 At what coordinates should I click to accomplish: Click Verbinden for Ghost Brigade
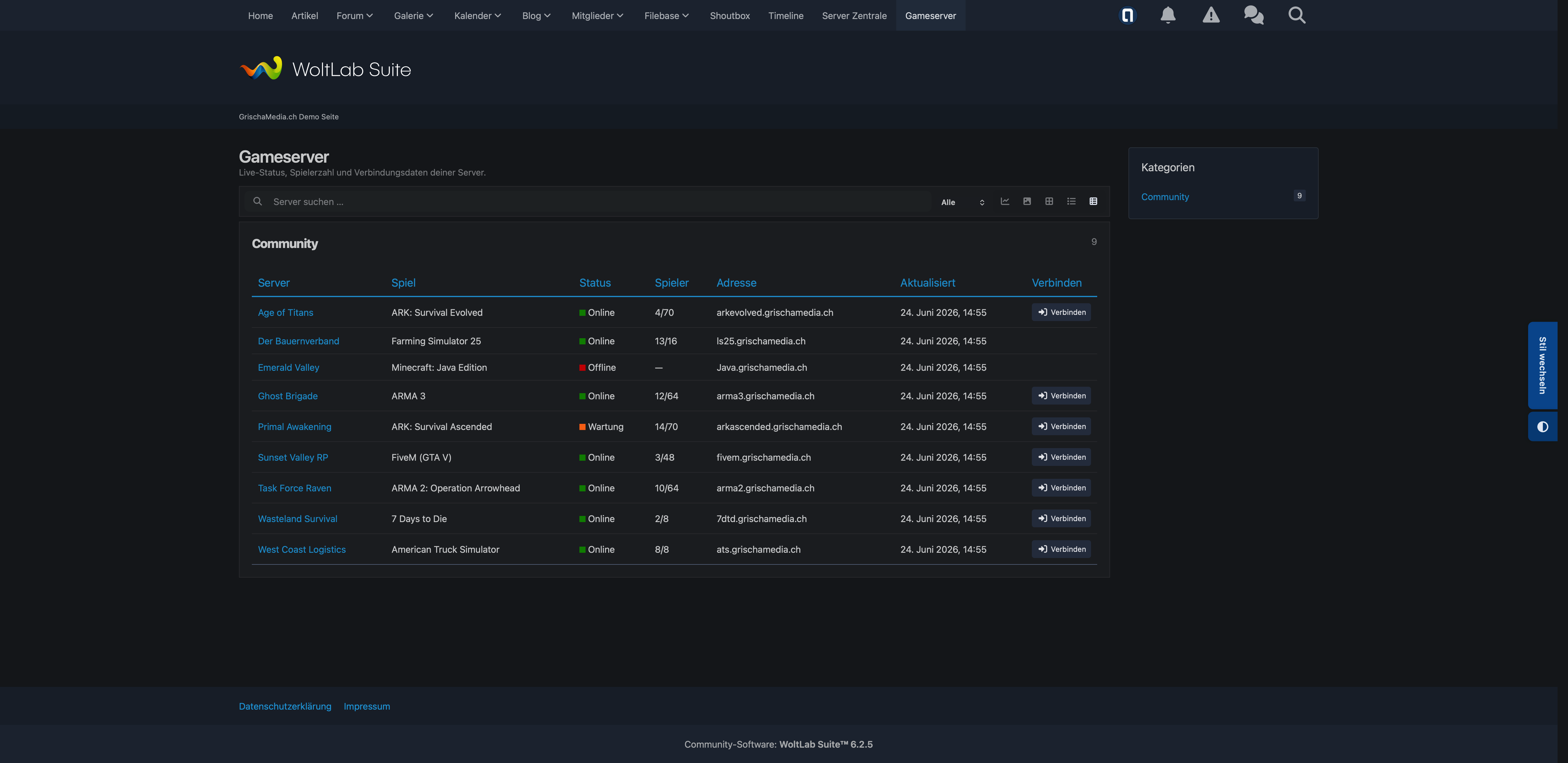1061,396
